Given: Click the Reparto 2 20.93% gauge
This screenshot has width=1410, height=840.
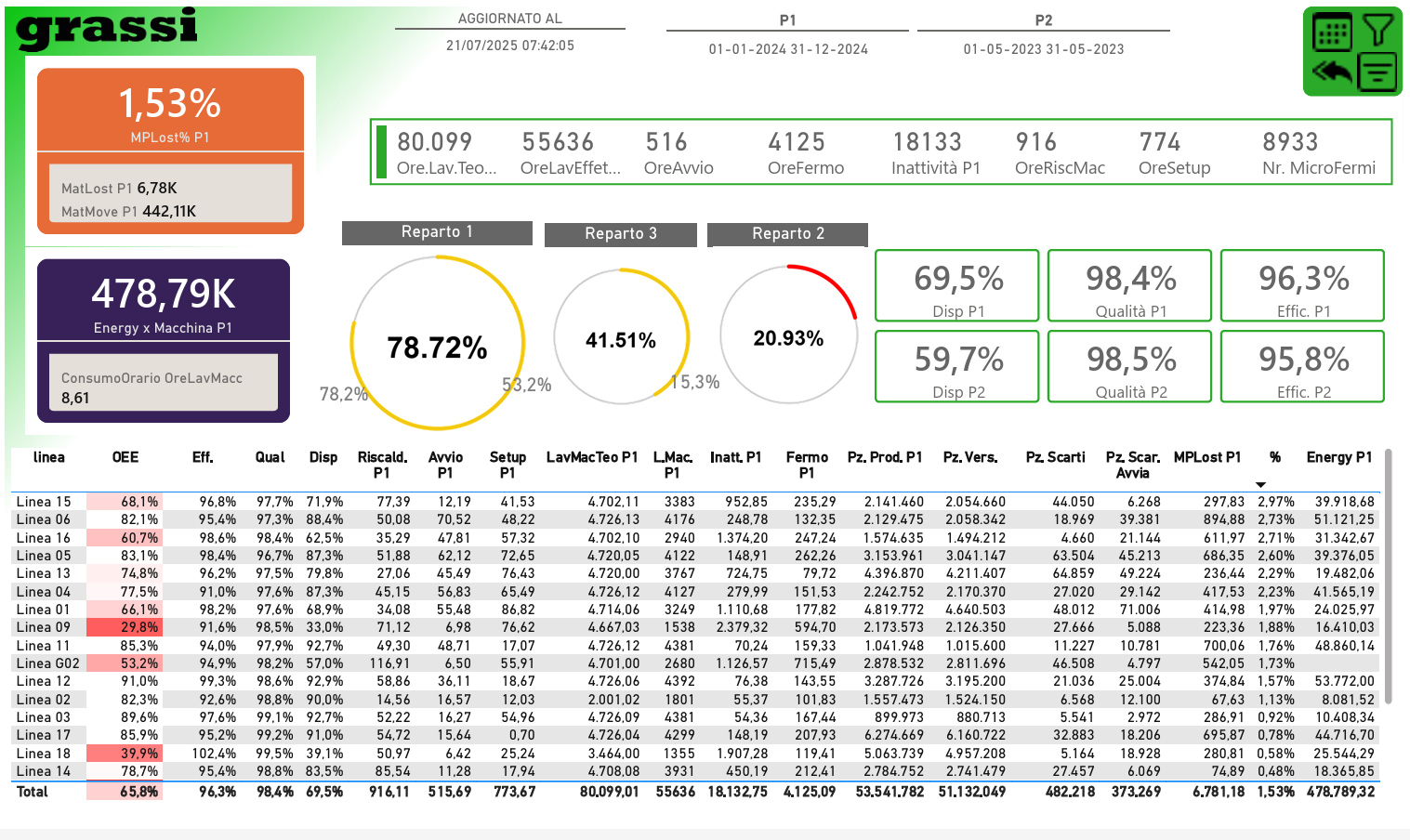Looking at the screenshot, I should 788,336.
